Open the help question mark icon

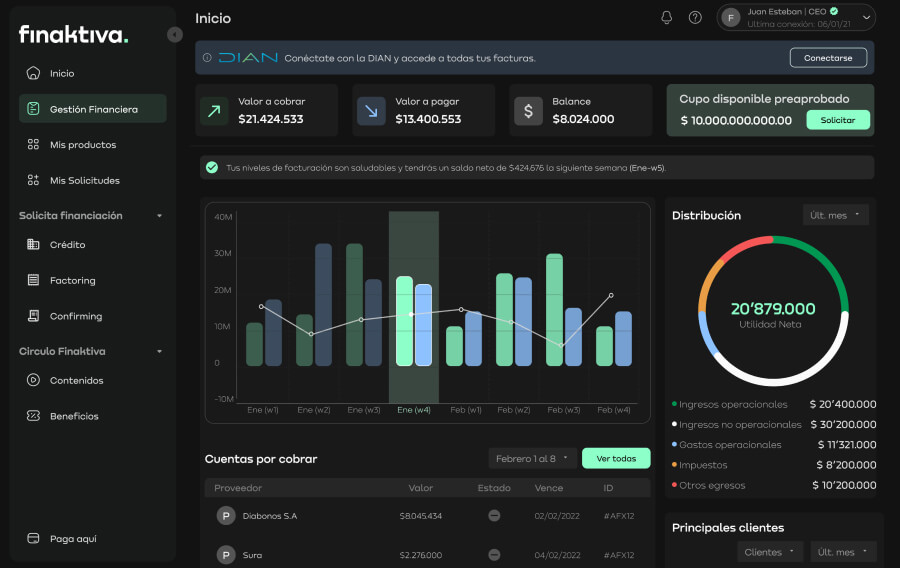[x=695, y=18]
